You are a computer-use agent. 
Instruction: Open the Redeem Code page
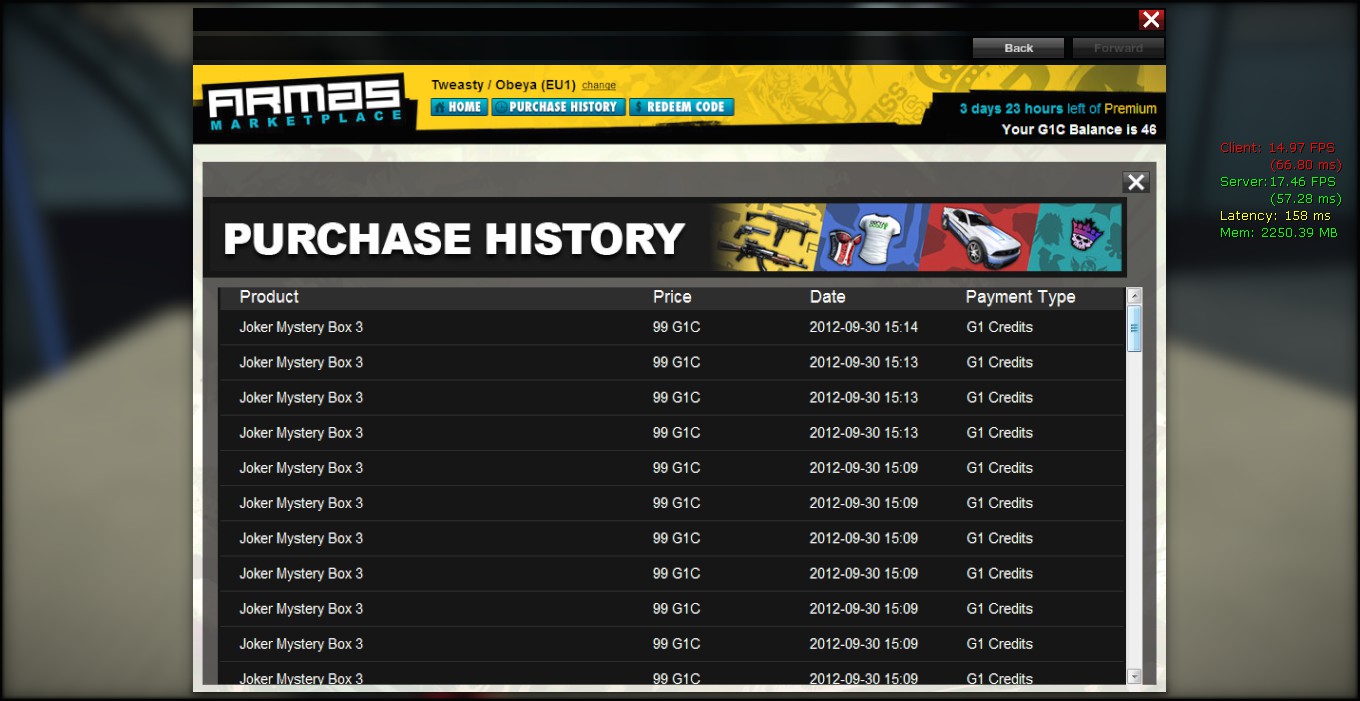tap(681, 107)
